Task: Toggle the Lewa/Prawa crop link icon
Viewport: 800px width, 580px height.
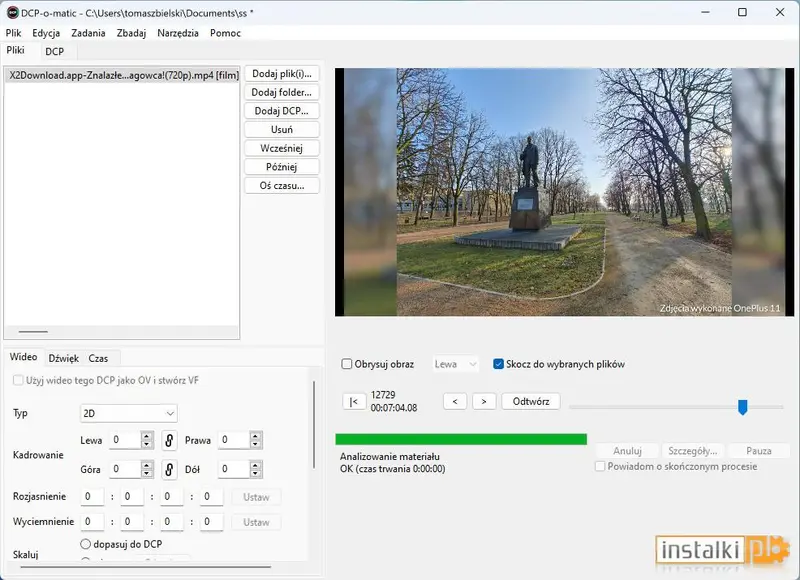Action: (169, 440)
